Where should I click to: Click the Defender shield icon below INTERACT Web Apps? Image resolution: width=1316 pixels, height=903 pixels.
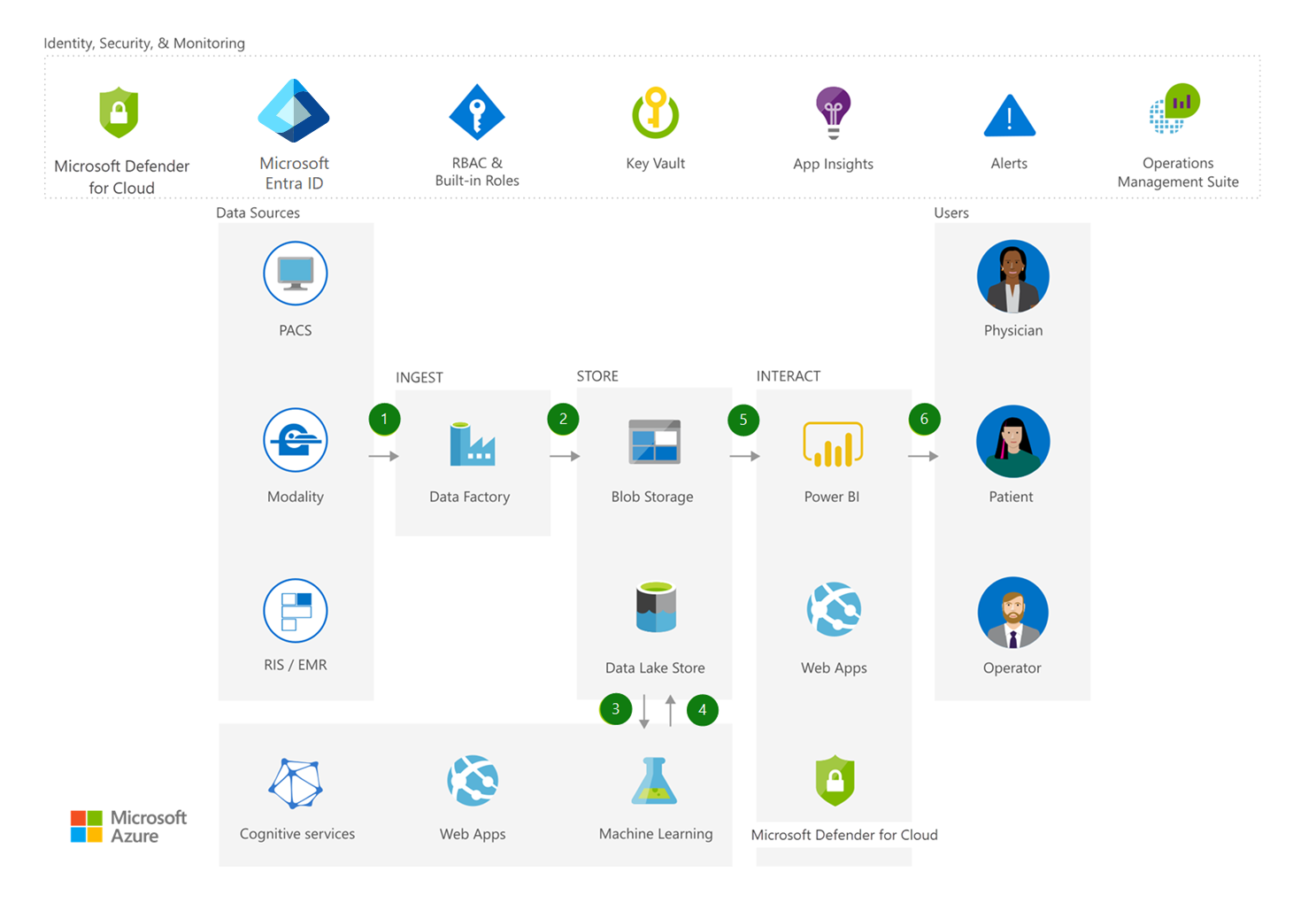click(835, 780)
